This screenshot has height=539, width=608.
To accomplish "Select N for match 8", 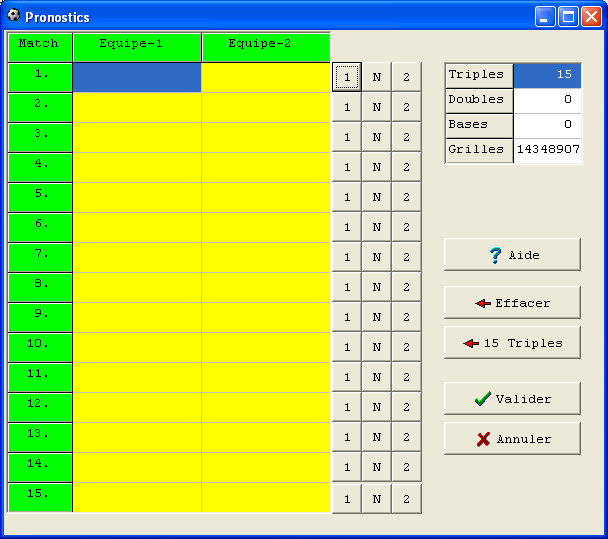I will click(377, 287).
